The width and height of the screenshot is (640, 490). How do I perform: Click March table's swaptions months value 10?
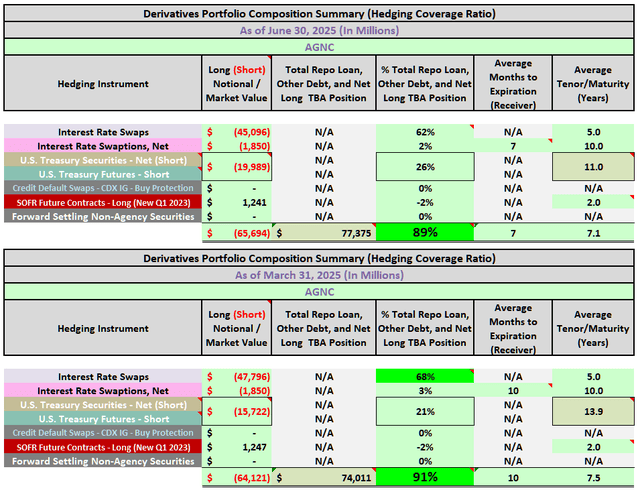click(x=513, y=391)
